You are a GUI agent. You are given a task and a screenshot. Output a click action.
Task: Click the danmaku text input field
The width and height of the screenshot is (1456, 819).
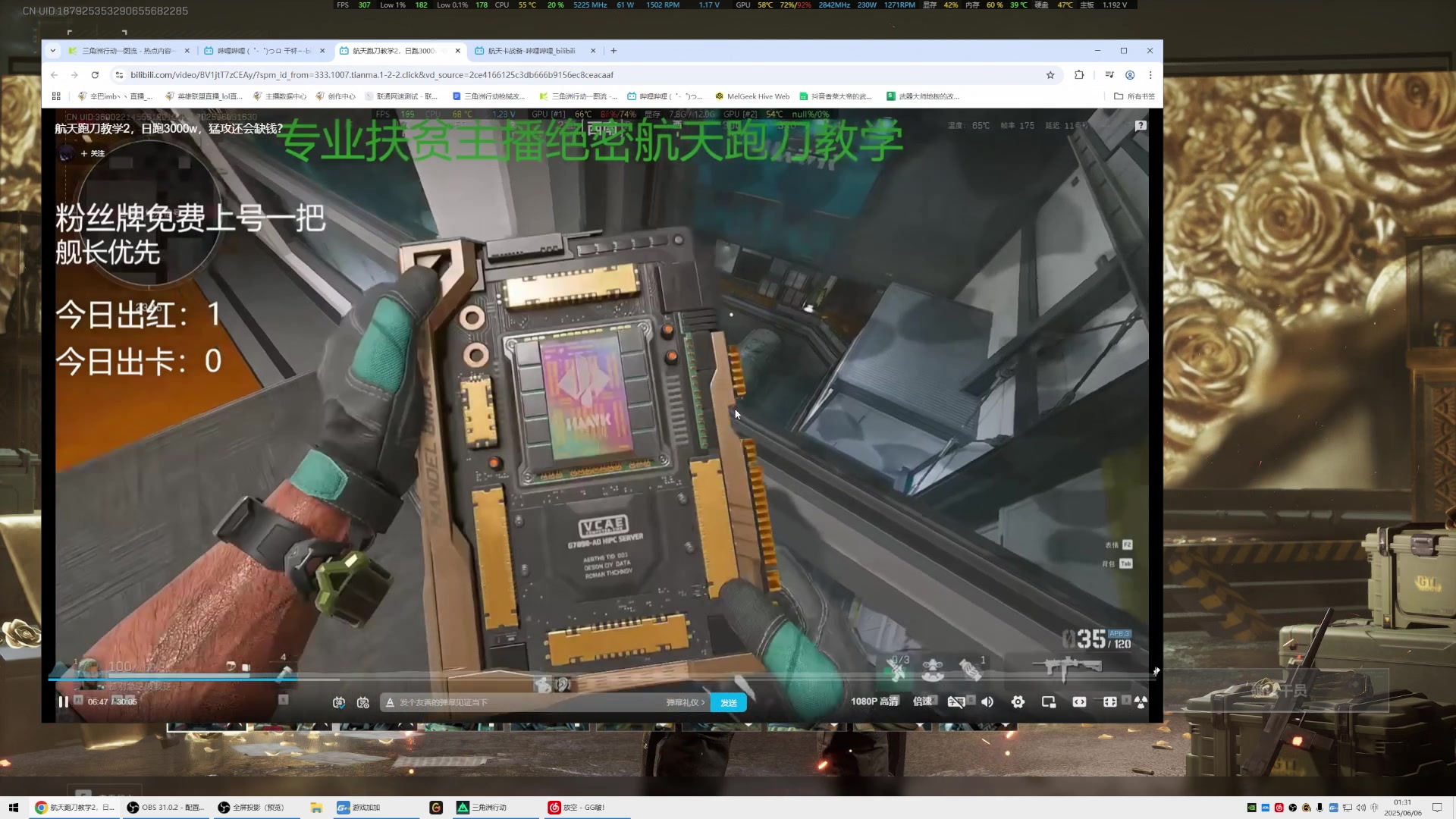pos(531,702)
